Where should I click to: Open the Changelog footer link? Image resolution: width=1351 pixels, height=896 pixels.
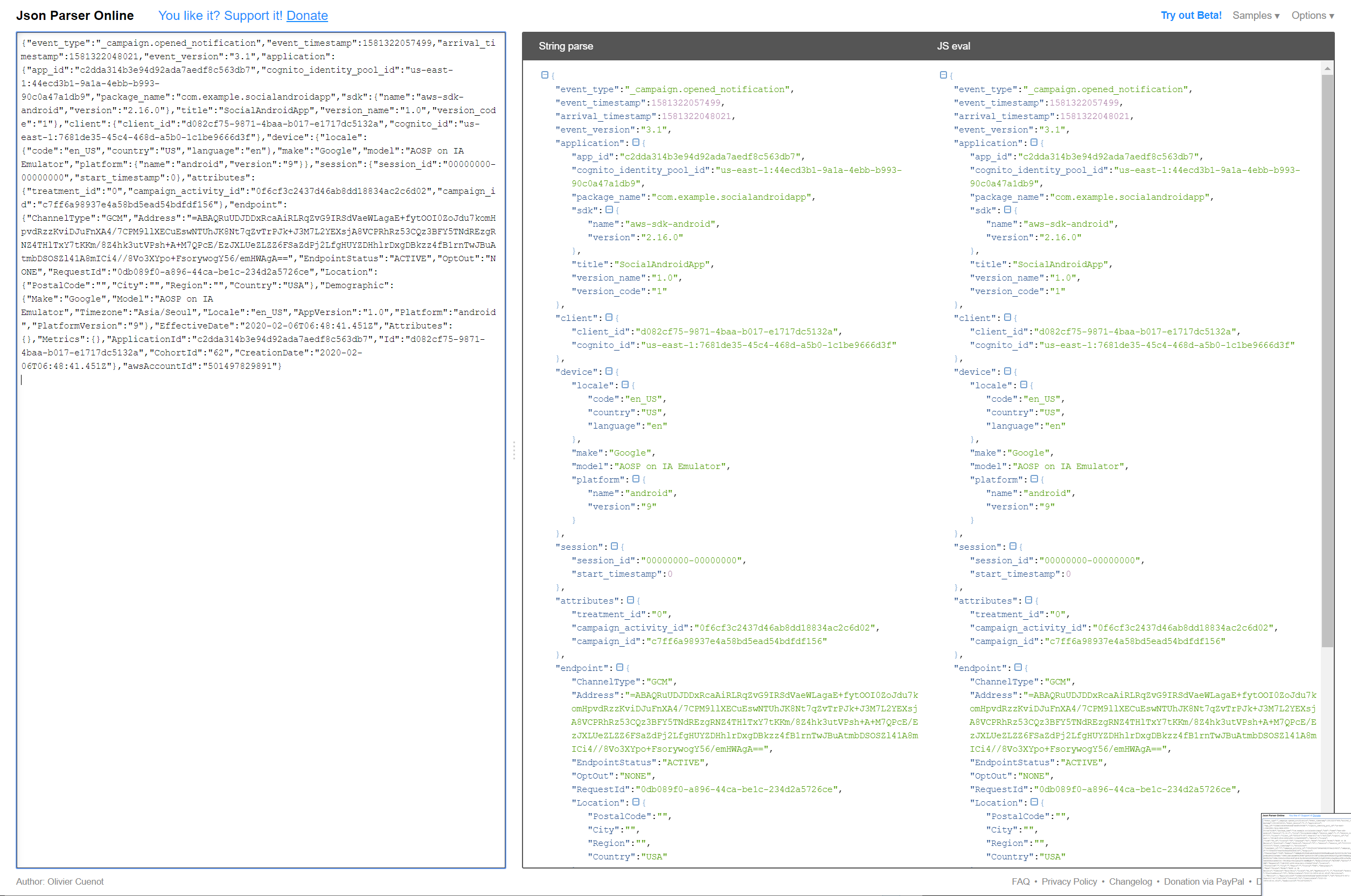pos(1130,881)
